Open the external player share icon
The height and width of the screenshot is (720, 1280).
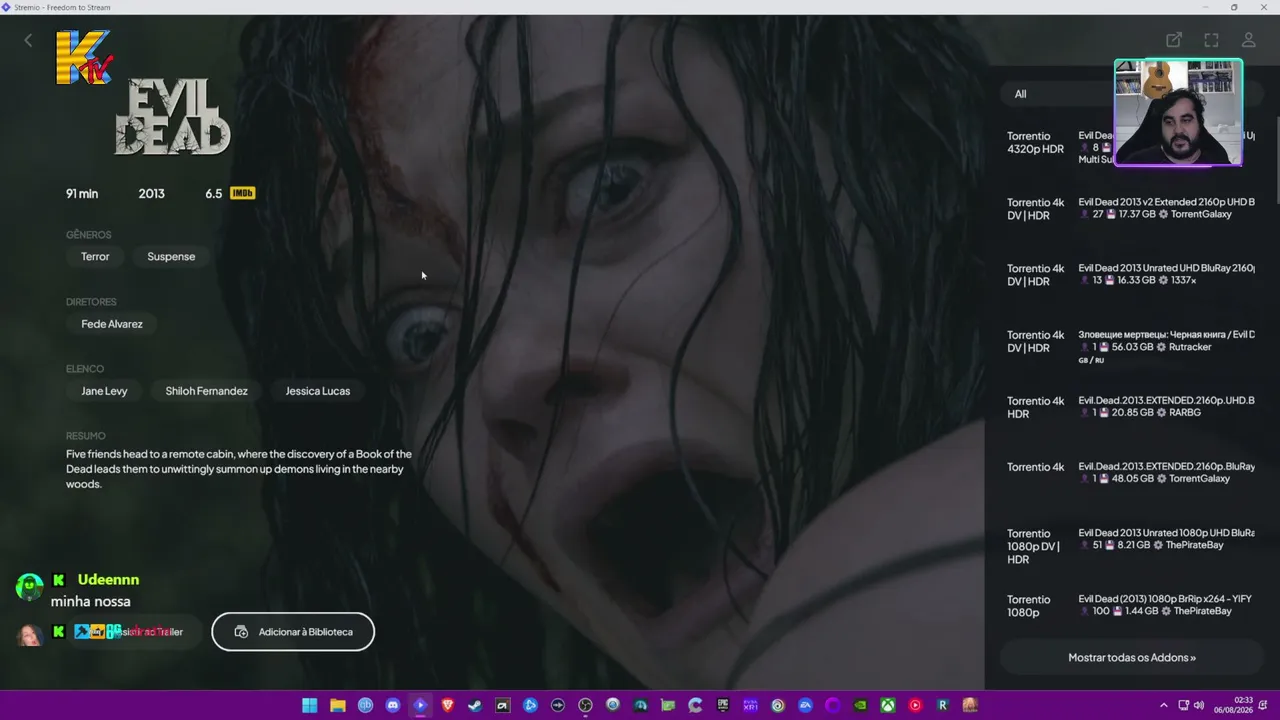tap(1174, 40)
